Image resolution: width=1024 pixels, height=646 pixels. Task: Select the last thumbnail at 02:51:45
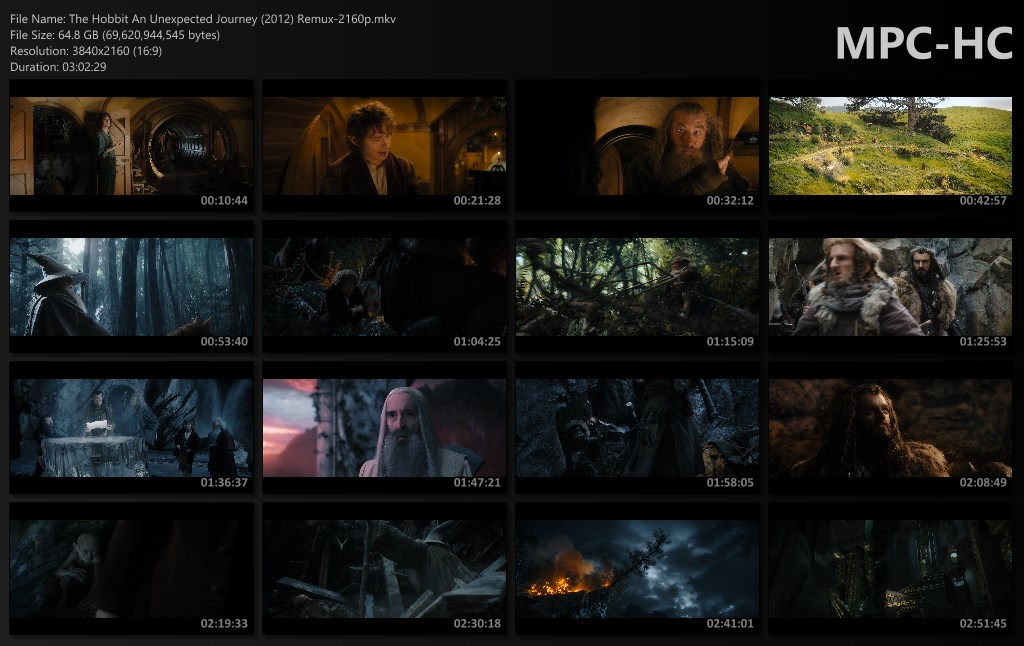(890, 568)
